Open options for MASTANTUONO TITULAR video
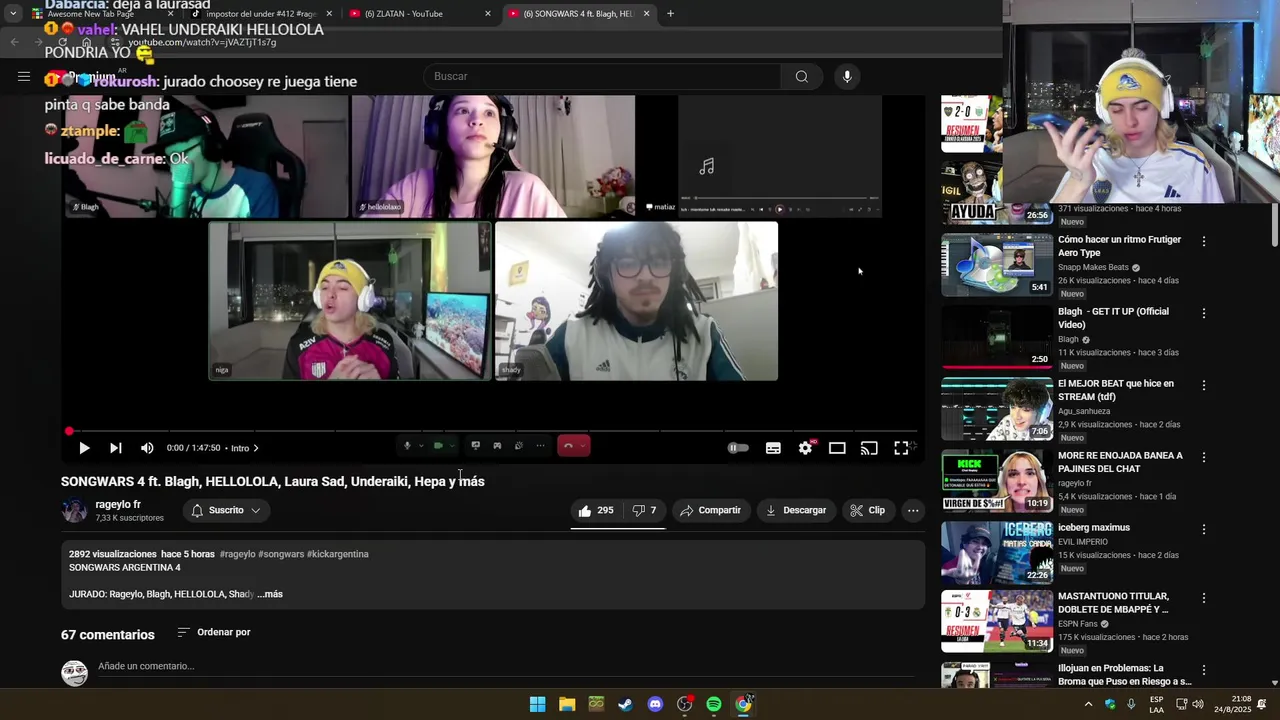 (x=1204, y=598)
